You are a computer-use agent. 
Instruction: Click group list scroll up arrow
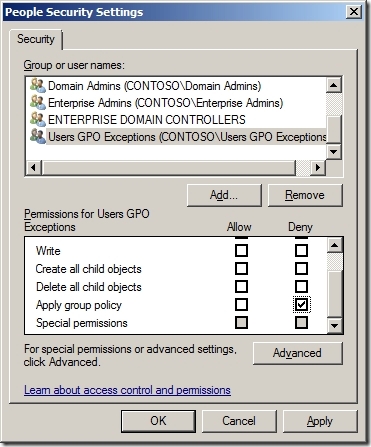point(333,85)
